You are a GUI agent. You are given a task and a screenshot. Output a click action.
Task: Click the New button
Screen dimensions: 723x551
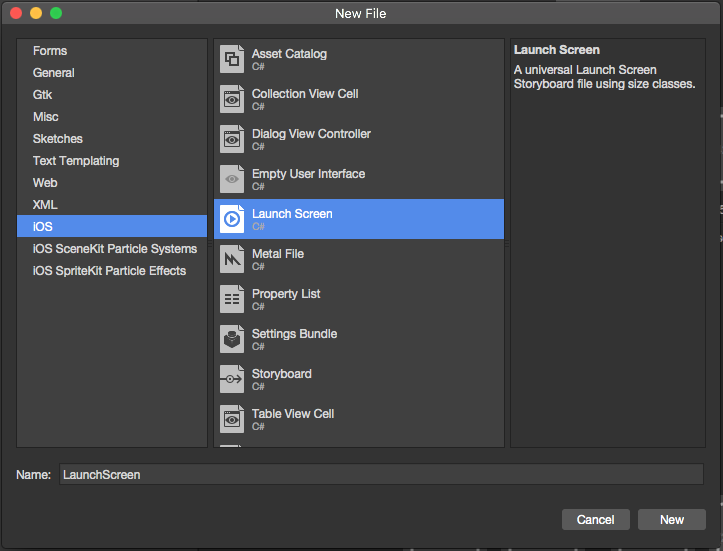[x=671, y=520]
